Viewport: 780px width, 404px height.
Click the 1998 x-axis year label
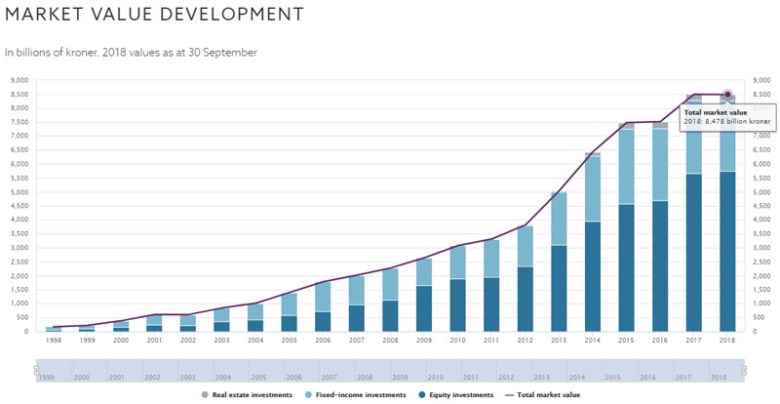click(x=52, y=340)
